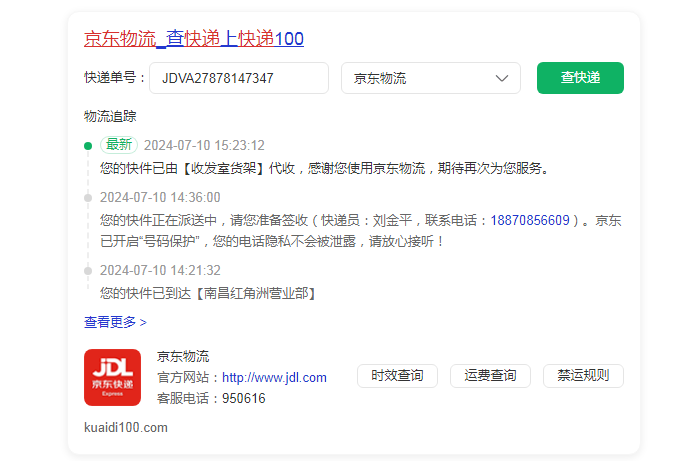Click the 物流追踪 section heading
Screen dimensions: 681x461
click(x=110, y=116)
